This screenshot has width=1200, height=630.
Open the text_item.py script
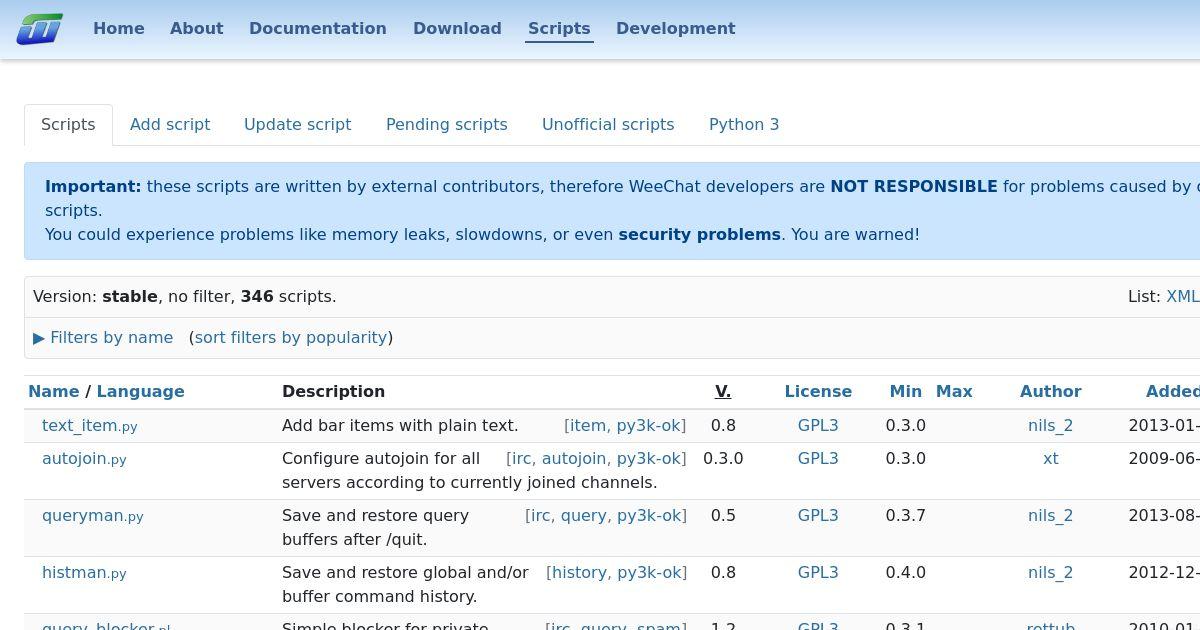tap(90, 426)
